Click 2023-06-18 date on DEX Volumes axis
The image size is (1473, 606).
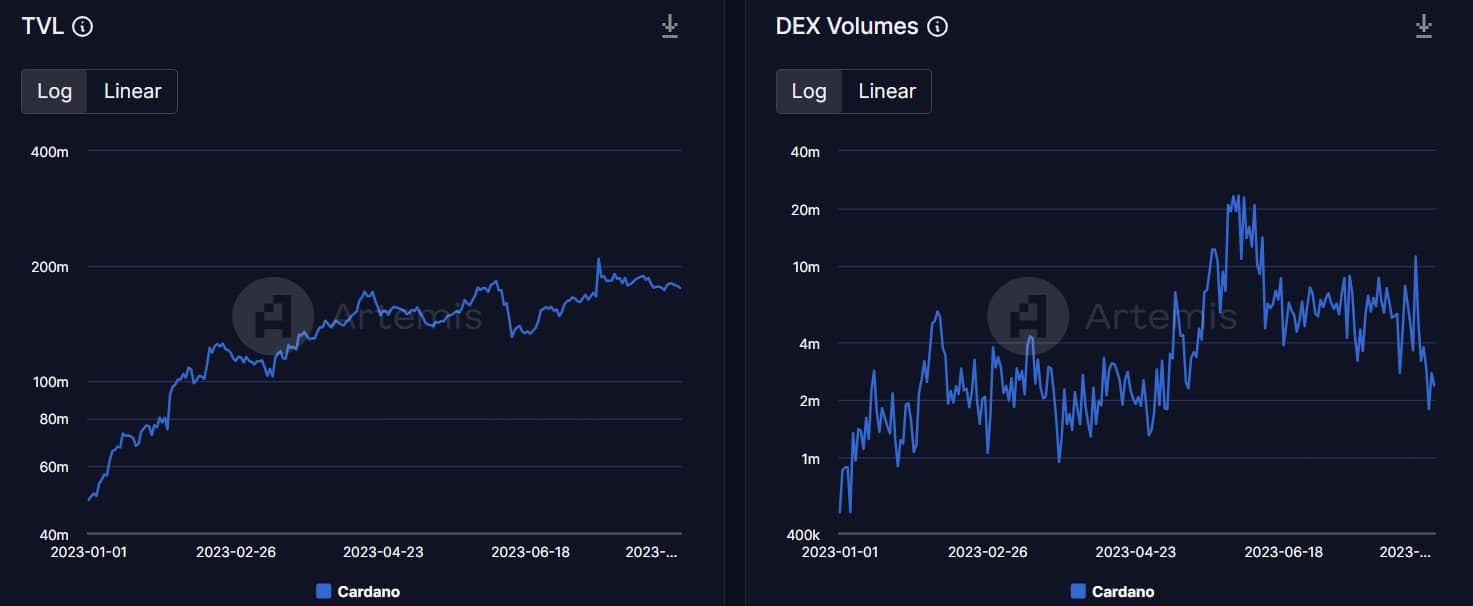pos(1283,552)
